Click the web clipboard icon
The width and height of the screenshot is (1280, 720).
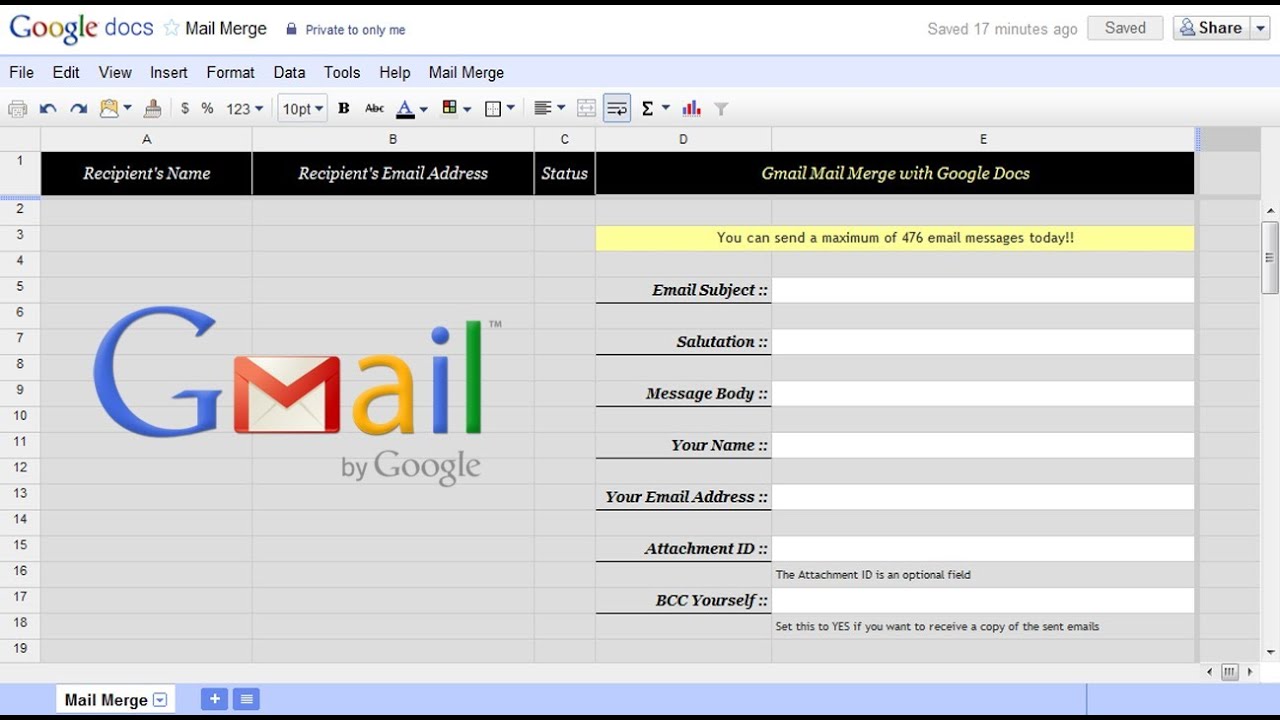[x=108, y=108]
